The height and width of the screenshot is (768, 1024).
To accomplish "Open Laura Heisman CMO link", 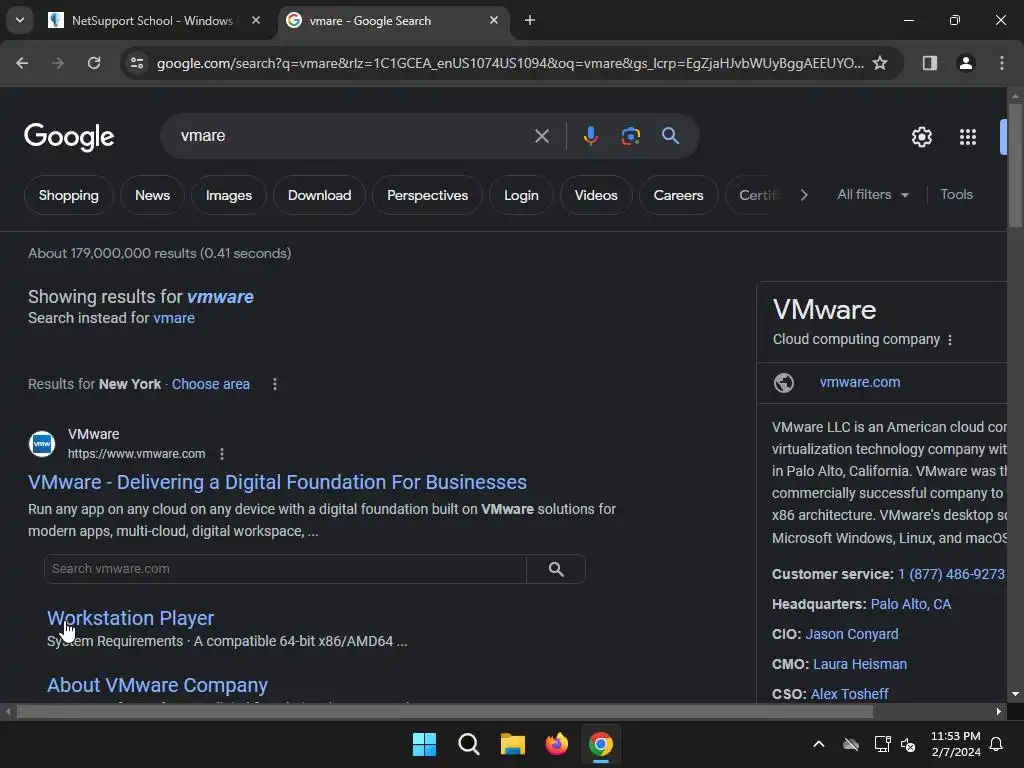I will [859, 664].
